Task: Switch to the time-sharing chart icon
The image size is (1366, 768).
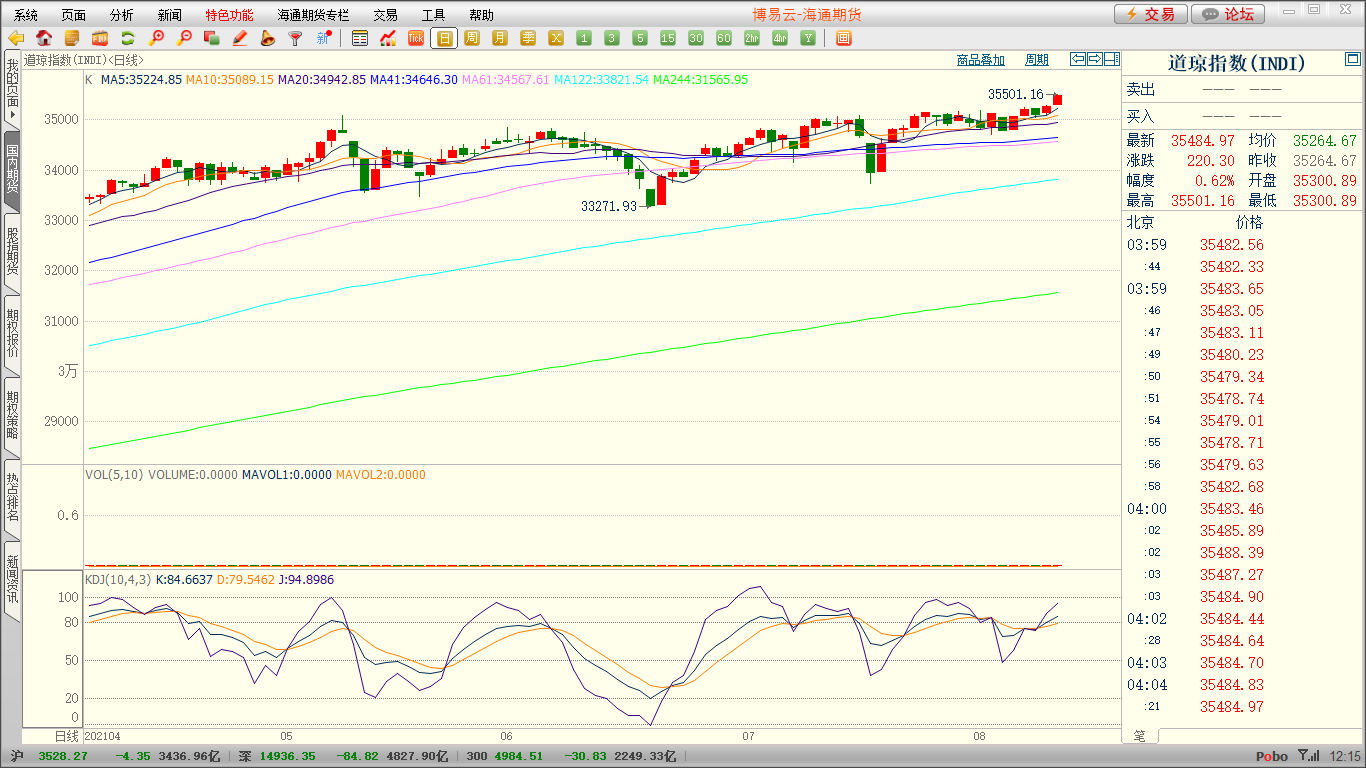Action: (388, 38)
